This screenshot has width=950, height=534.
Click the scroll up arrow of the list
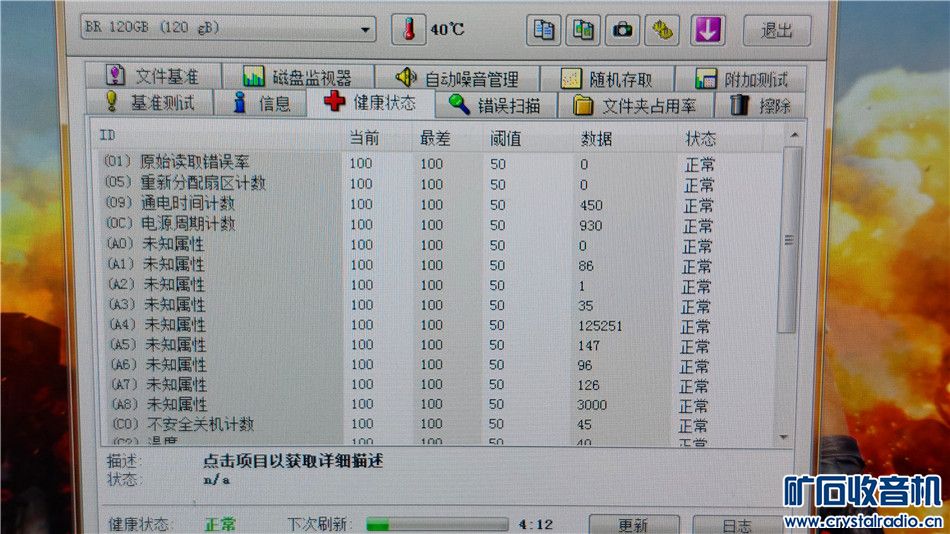(x=794, y=135)
